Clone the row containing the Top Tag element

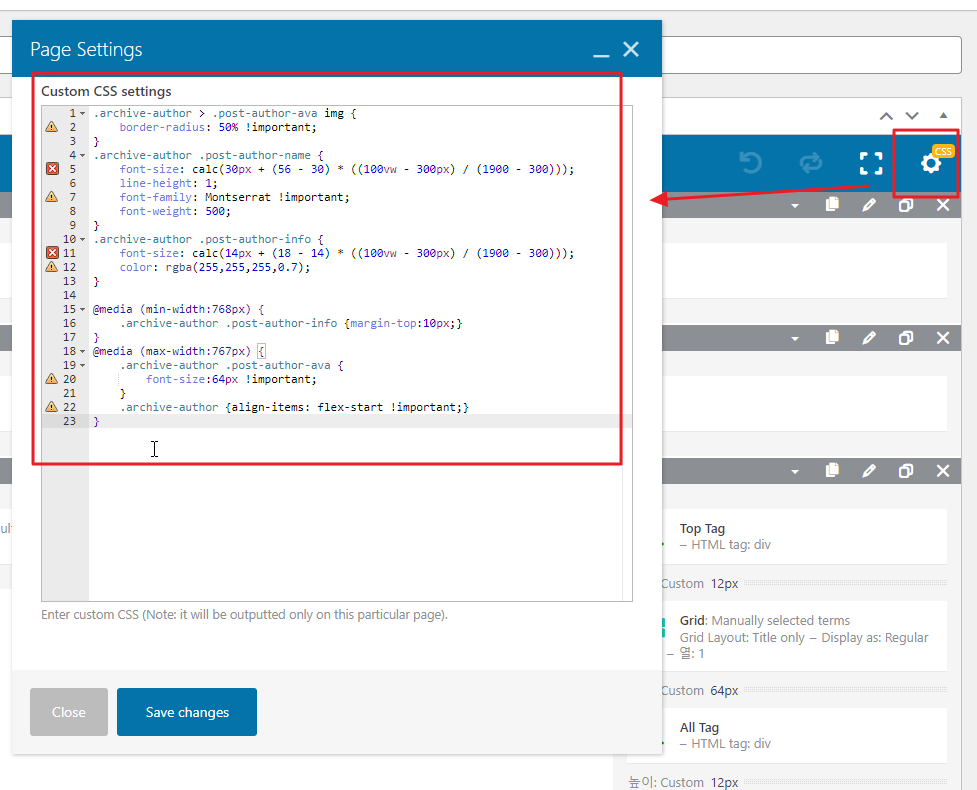pos(906,470)
